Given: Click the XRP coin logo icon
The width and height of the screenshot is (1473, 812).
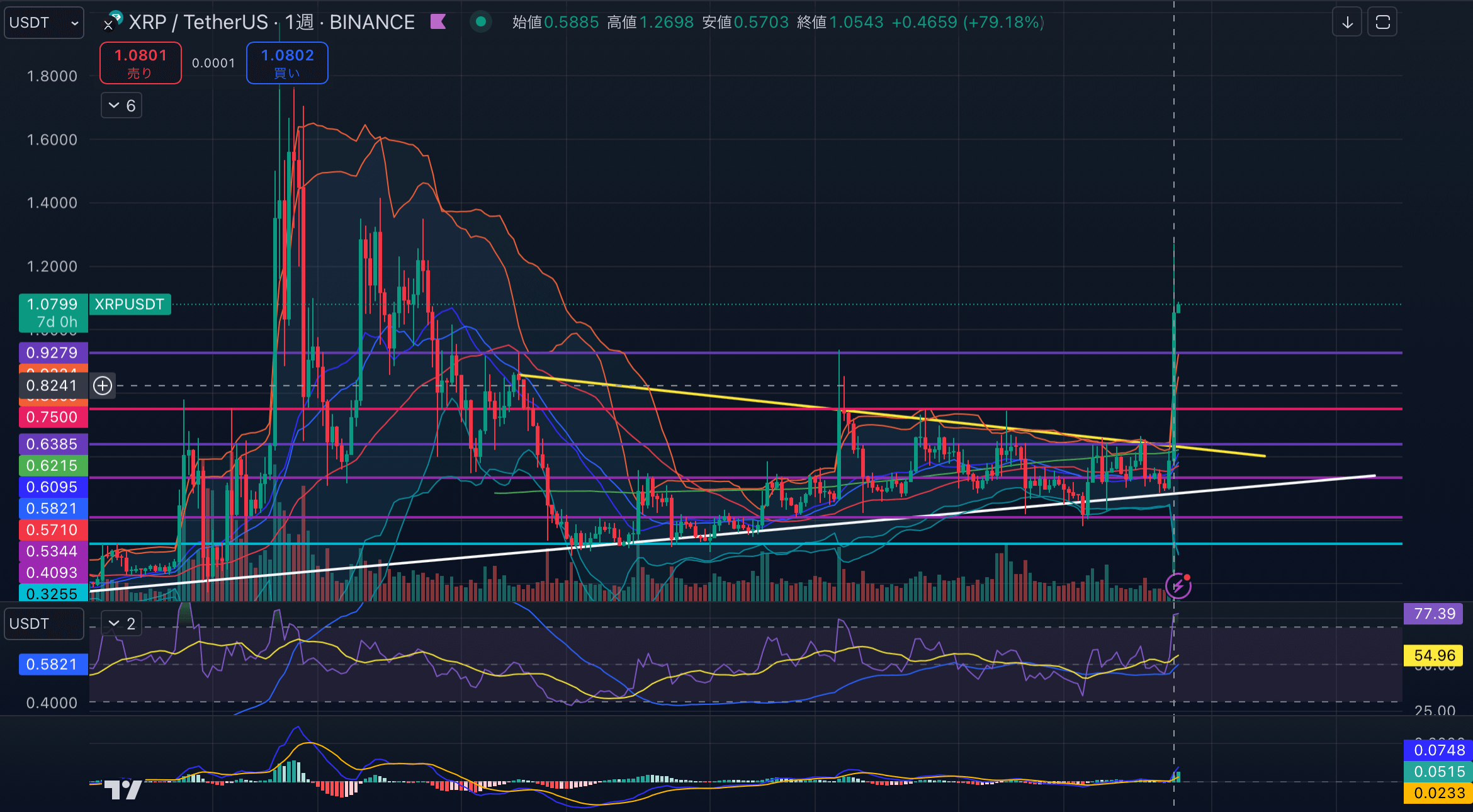Looking at the screenshot, I should (113, 21).
